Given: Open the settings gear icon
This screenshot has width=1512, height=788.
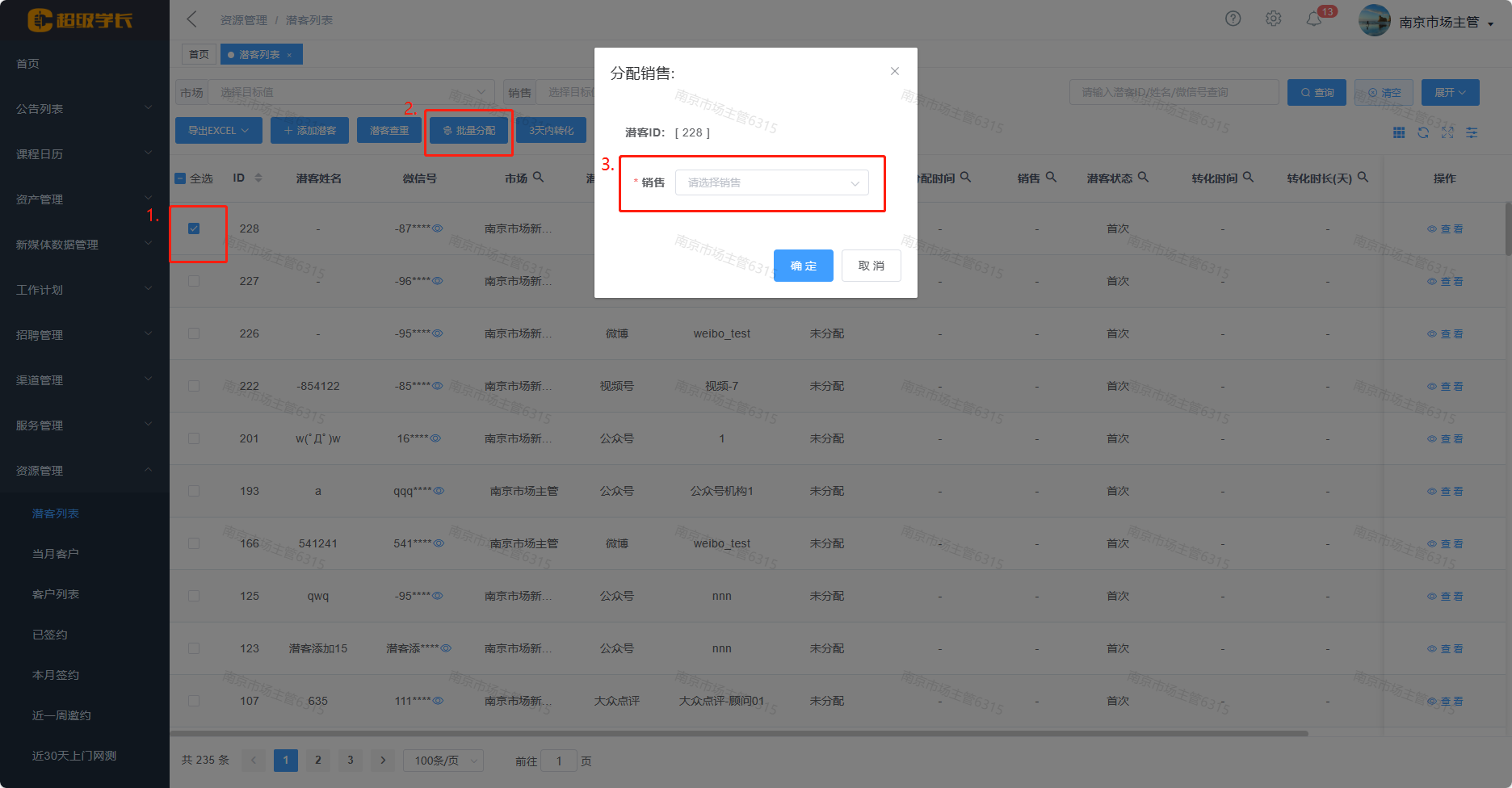Looking at the screenshot, I should 1273,19.
